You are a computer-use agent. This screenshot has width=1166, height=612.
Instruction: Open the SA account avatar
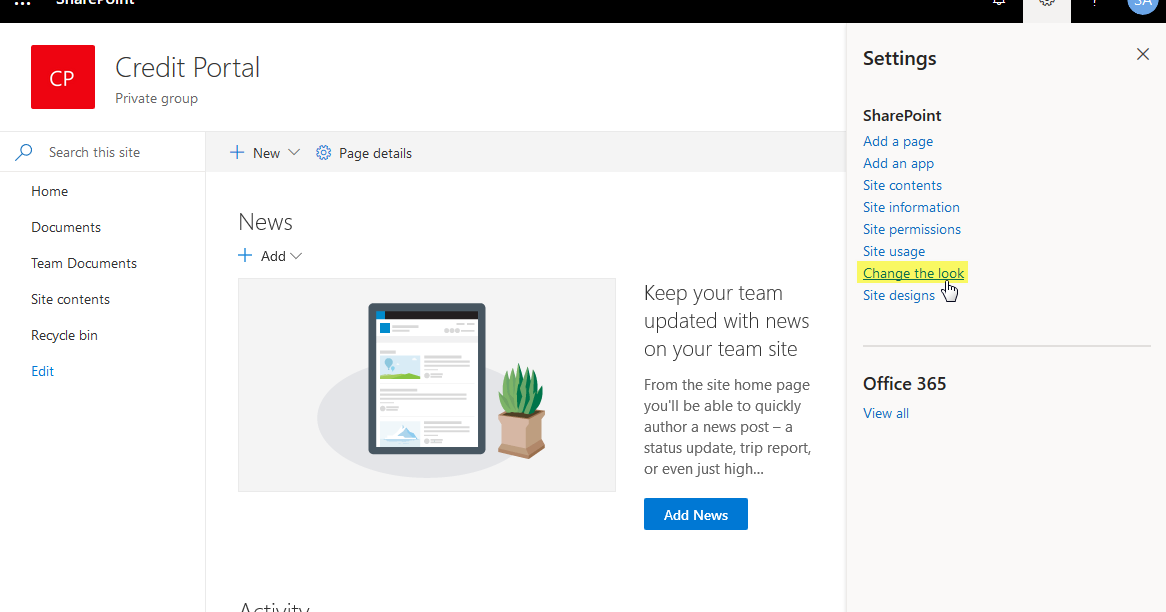[x=1141, y=6]
